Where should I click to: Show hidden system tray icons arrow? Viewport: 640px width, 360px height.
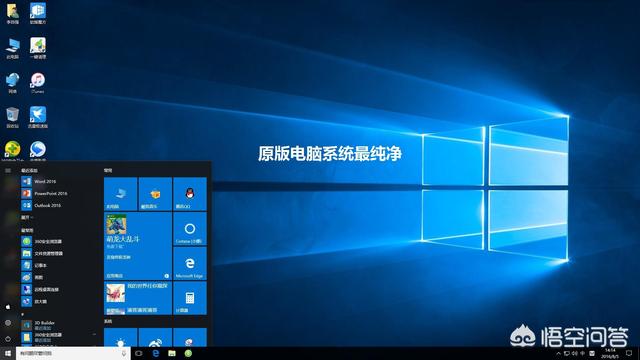point(558,353)
